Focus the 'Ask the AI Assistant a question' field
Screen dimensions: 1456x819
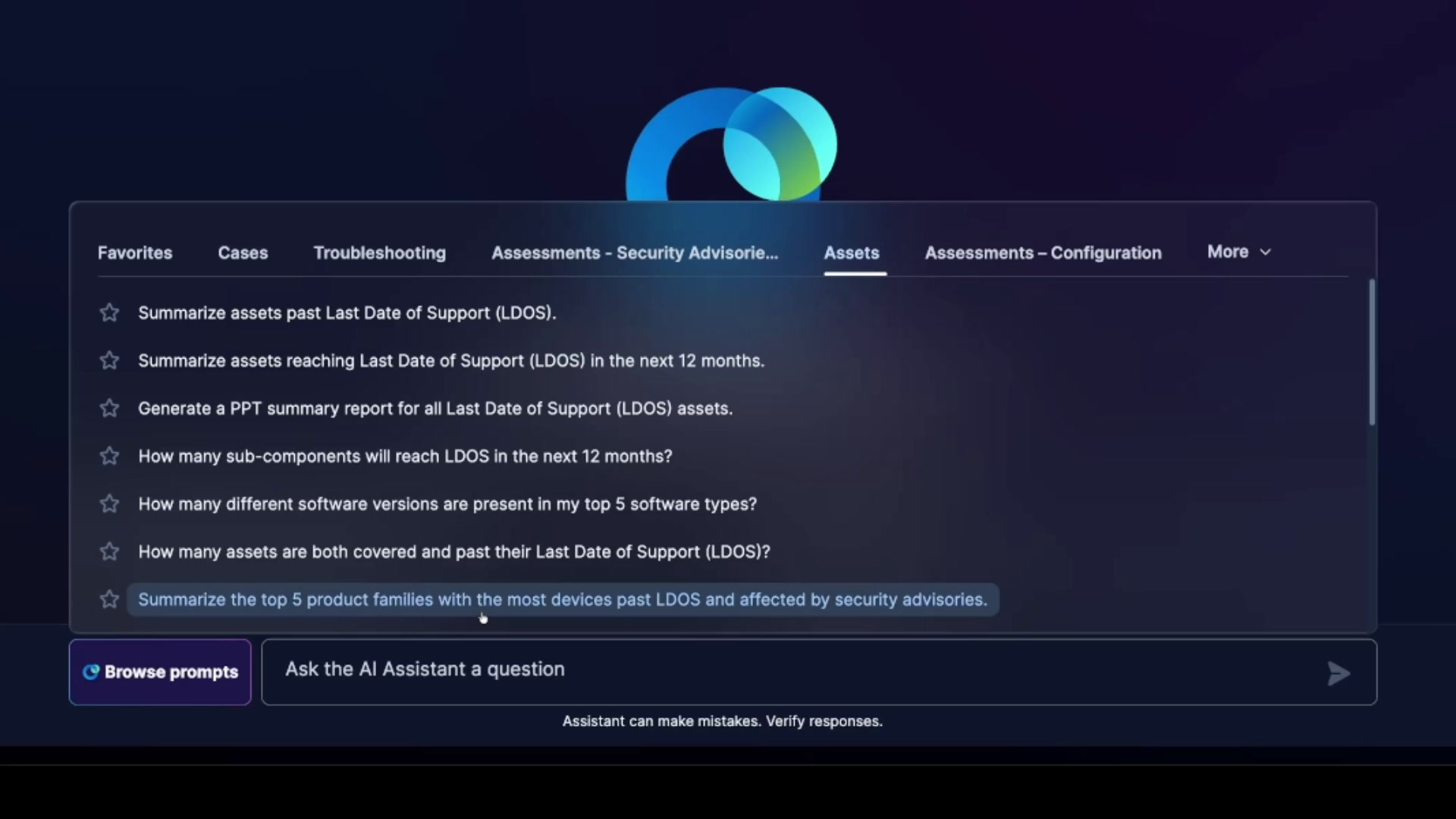click(x=819, y=672)
